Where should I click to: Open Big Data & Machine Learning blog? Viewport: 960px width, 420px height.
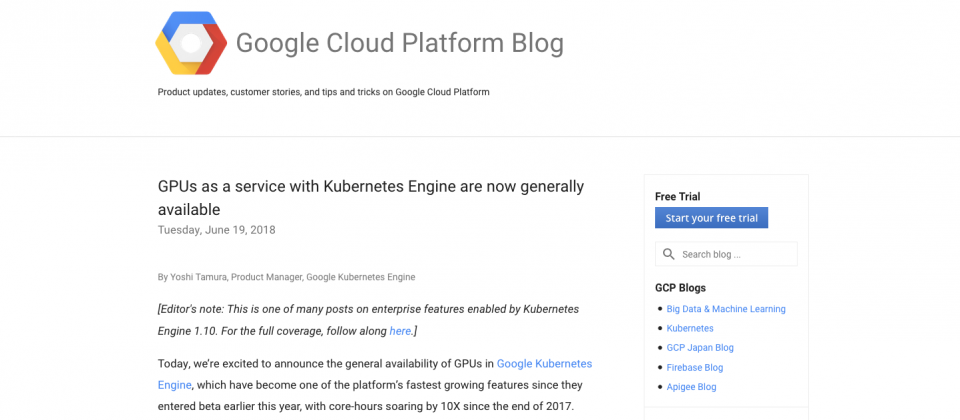726,309
